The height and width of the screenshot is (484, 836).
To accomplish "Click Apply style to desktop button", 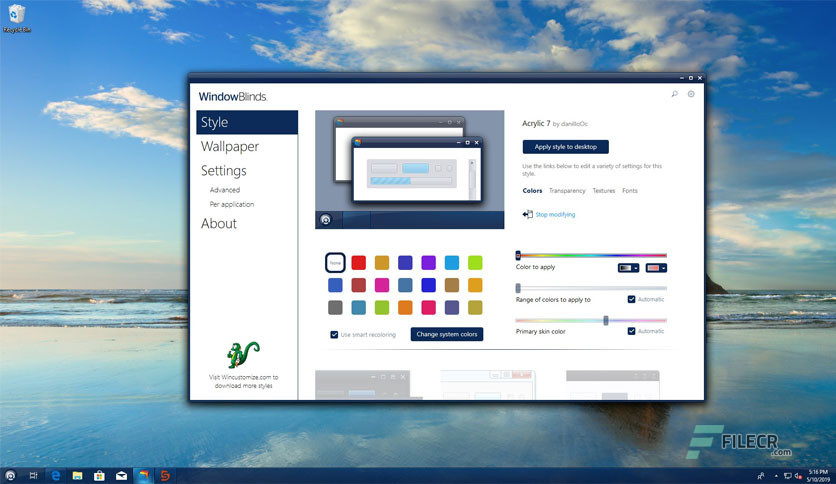I will [x=565, y=147].
